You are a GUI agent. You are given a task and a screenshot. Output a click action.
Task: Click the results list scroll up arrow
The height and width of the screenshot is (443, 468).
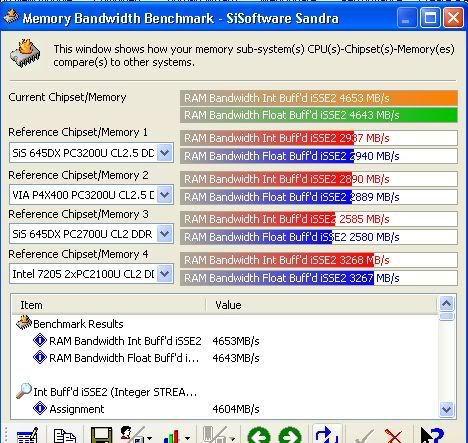(x=447, y=304)
